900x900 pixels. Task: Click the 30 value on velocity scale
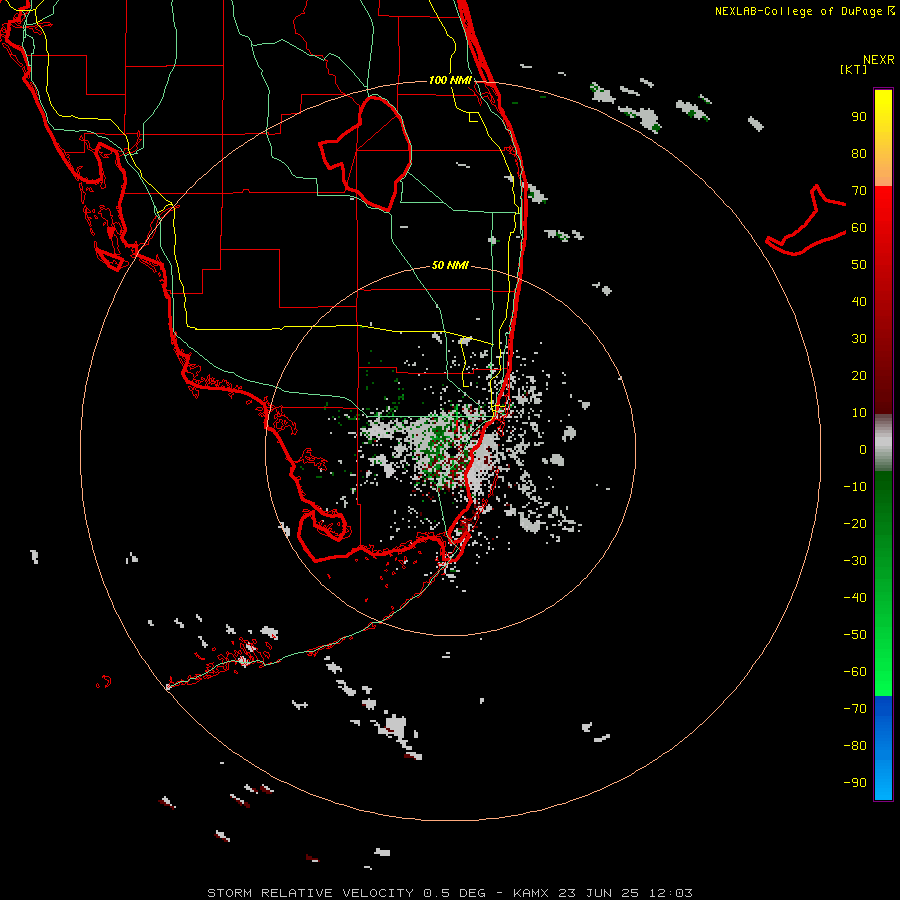[859, 339]
